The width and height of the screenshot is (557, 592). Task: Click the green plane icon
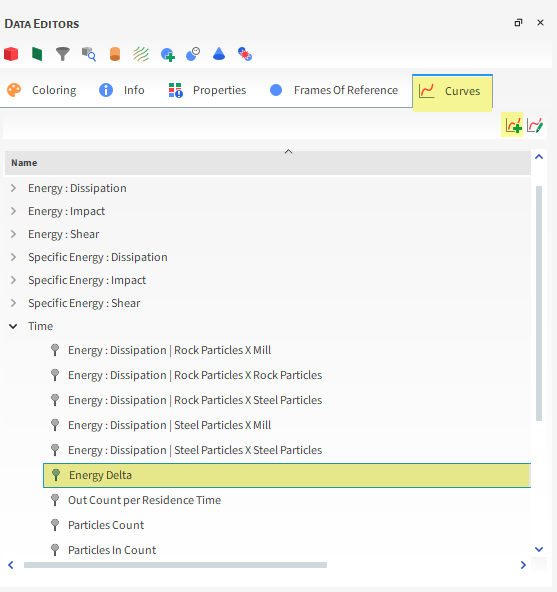tap(37, 54)
